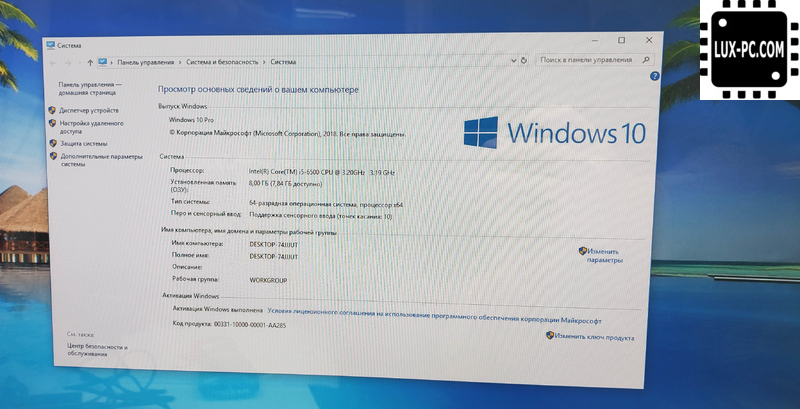The width and height of the screenshot is (800, 409).
Task: Click the Up one level arrow
Action: tap(88, 62)
